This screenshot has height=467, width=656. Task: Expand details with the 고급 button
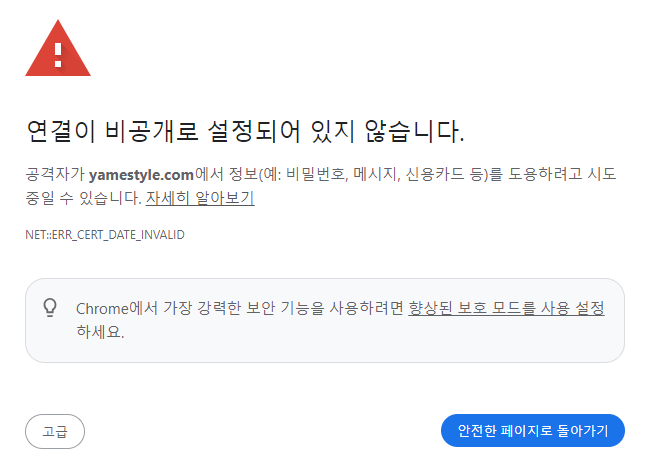pyautogui.click(x=55, y=431)
